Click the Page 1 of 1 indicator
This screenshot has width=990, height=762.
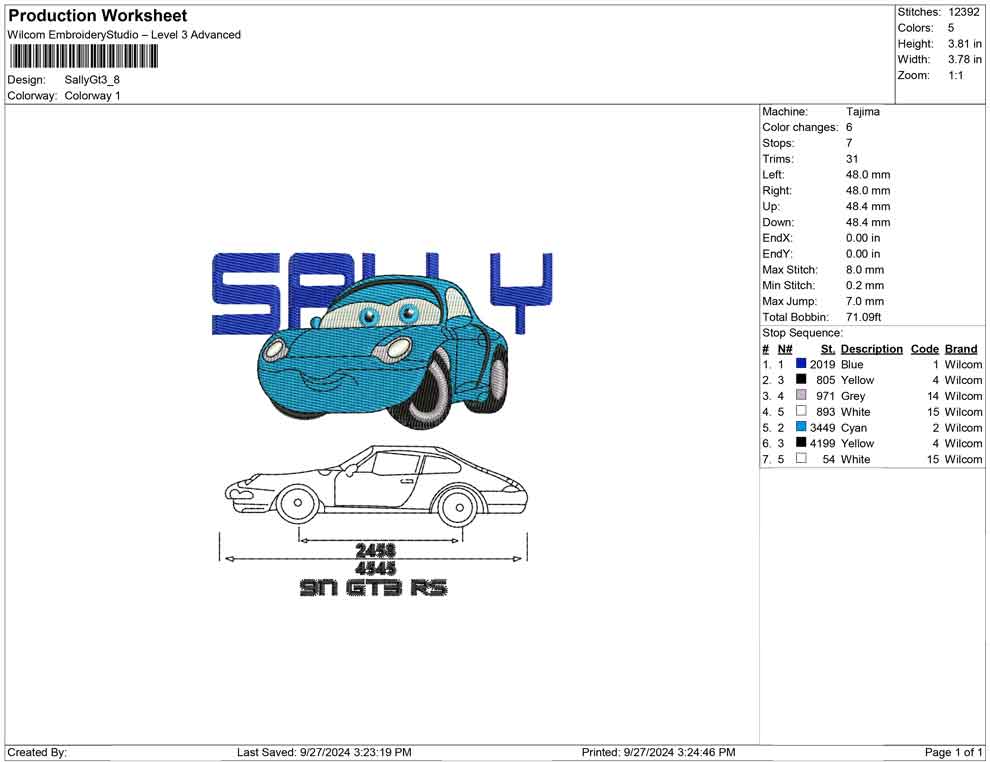[x=953, y=753]
